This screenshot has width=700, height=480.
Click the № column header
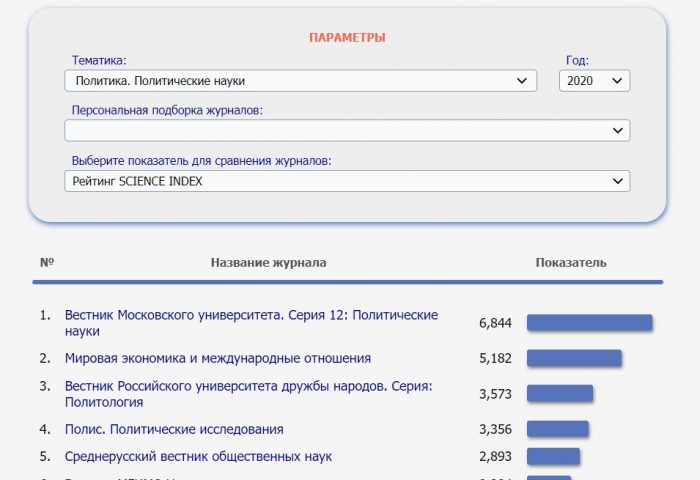pos(46,263)
